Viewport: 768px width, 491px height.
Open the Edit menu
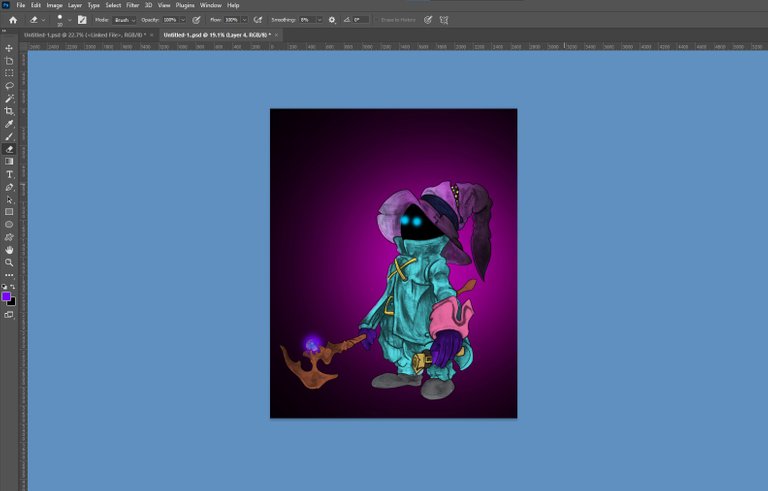36,5
